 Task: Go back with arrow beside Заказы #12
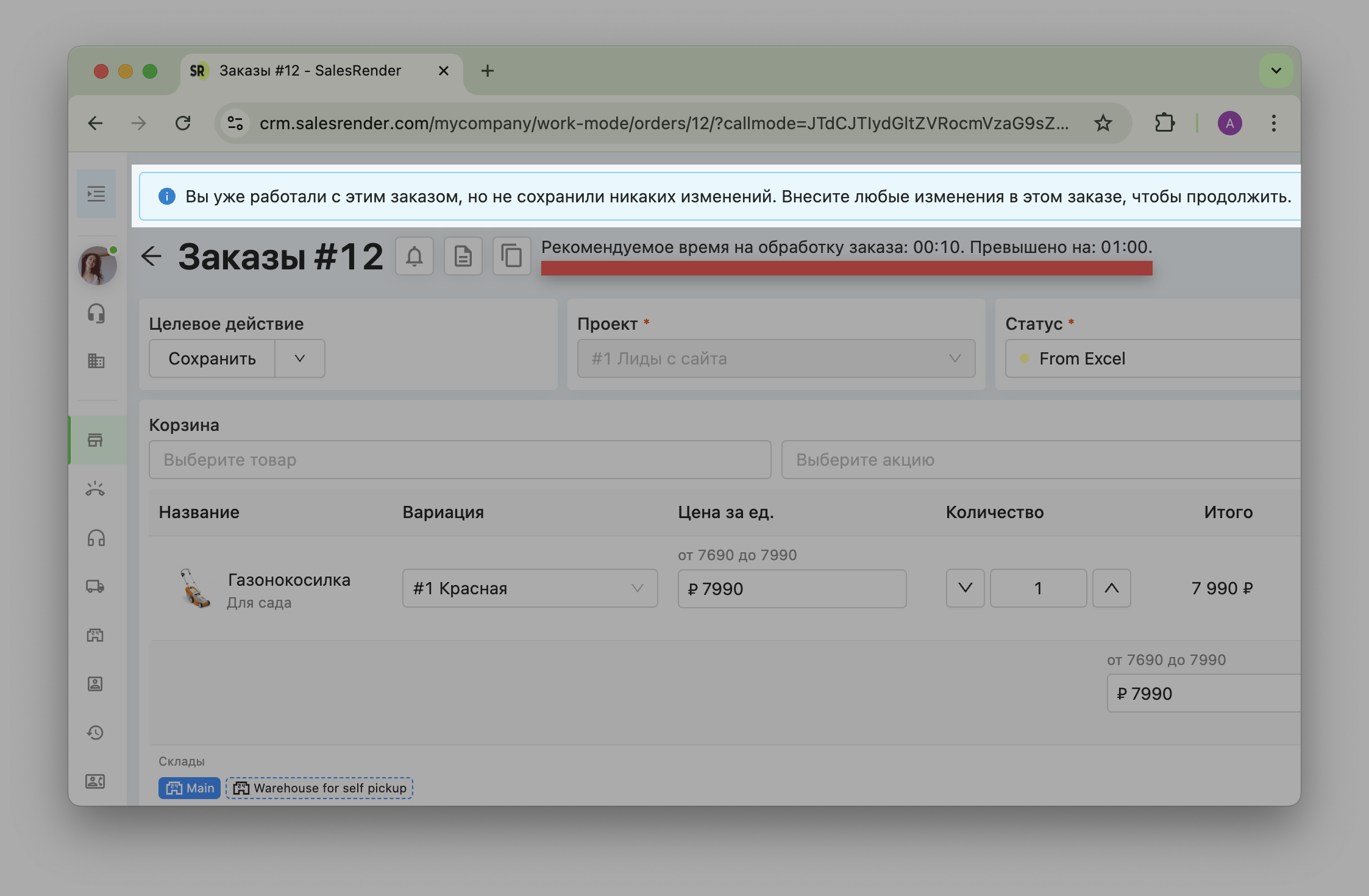click(x=151, y=256)
